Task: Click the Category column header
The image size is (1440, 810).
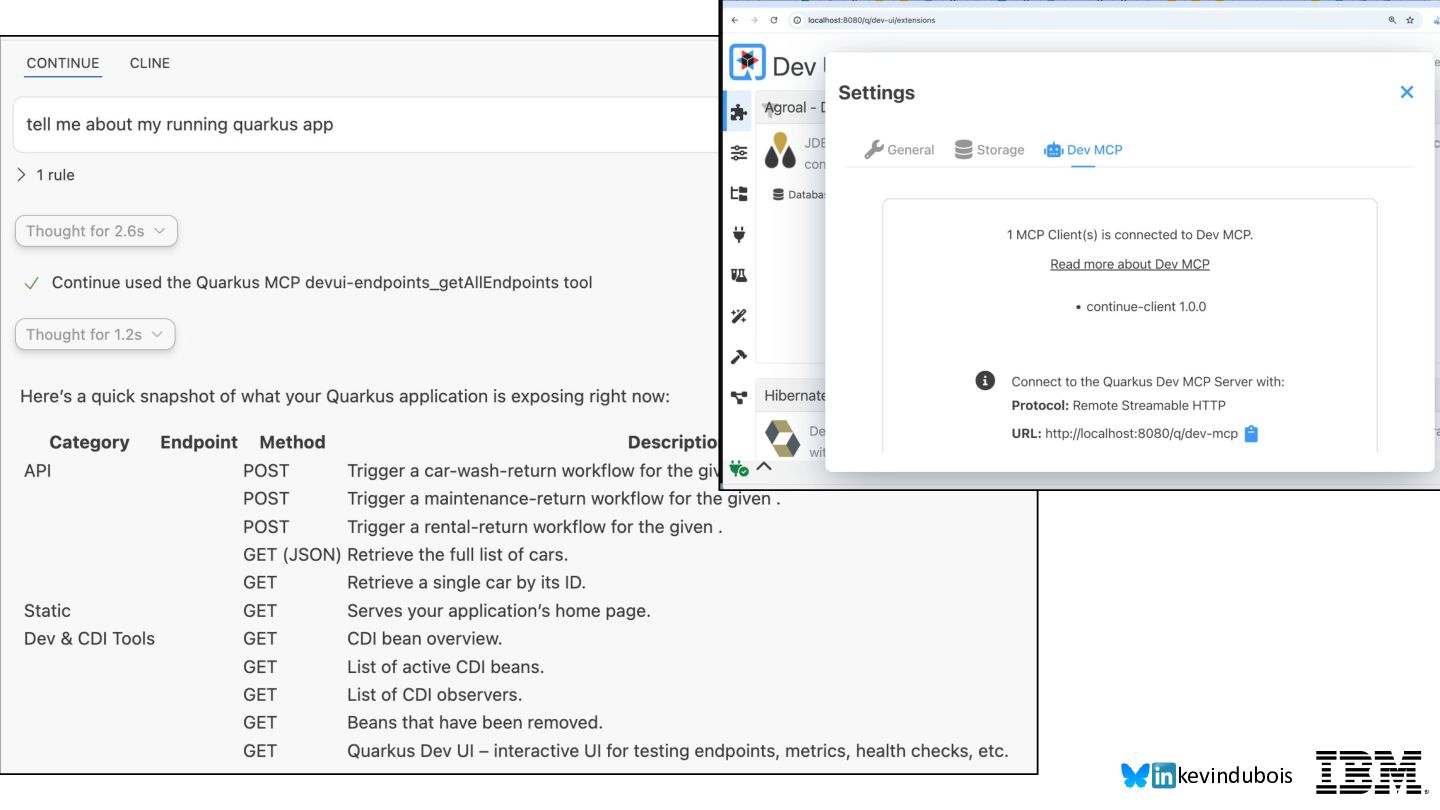Action: tap(89, 442)
